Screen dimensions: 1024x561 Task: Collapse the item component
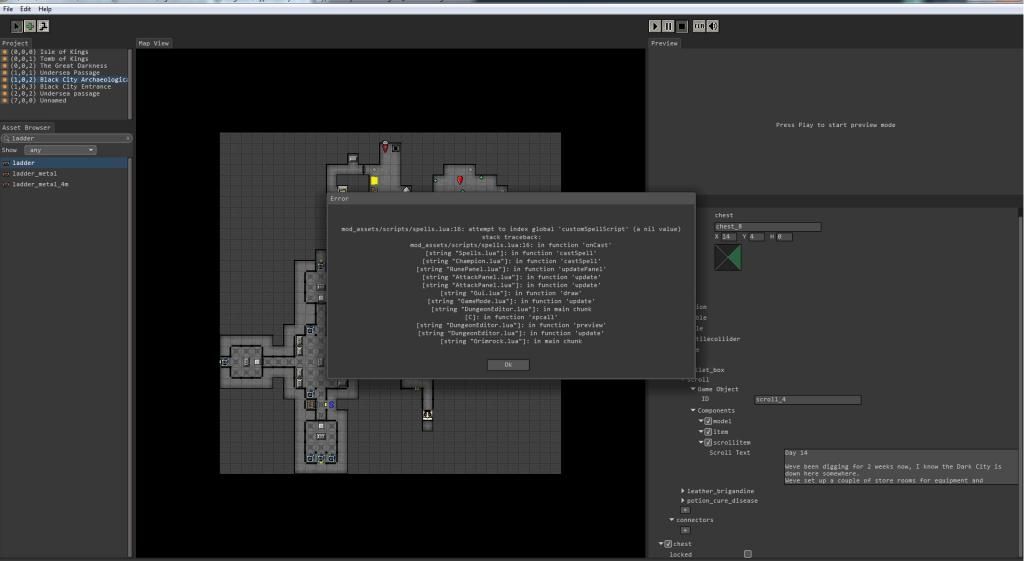pos(701,432)
